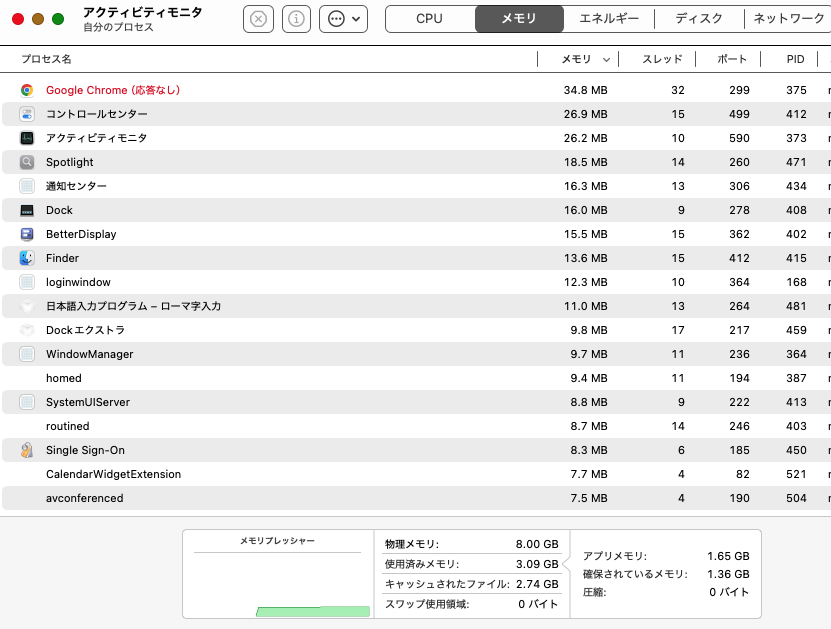
Task: Select the Single Sign-On process name
Action: coord(85,450)
